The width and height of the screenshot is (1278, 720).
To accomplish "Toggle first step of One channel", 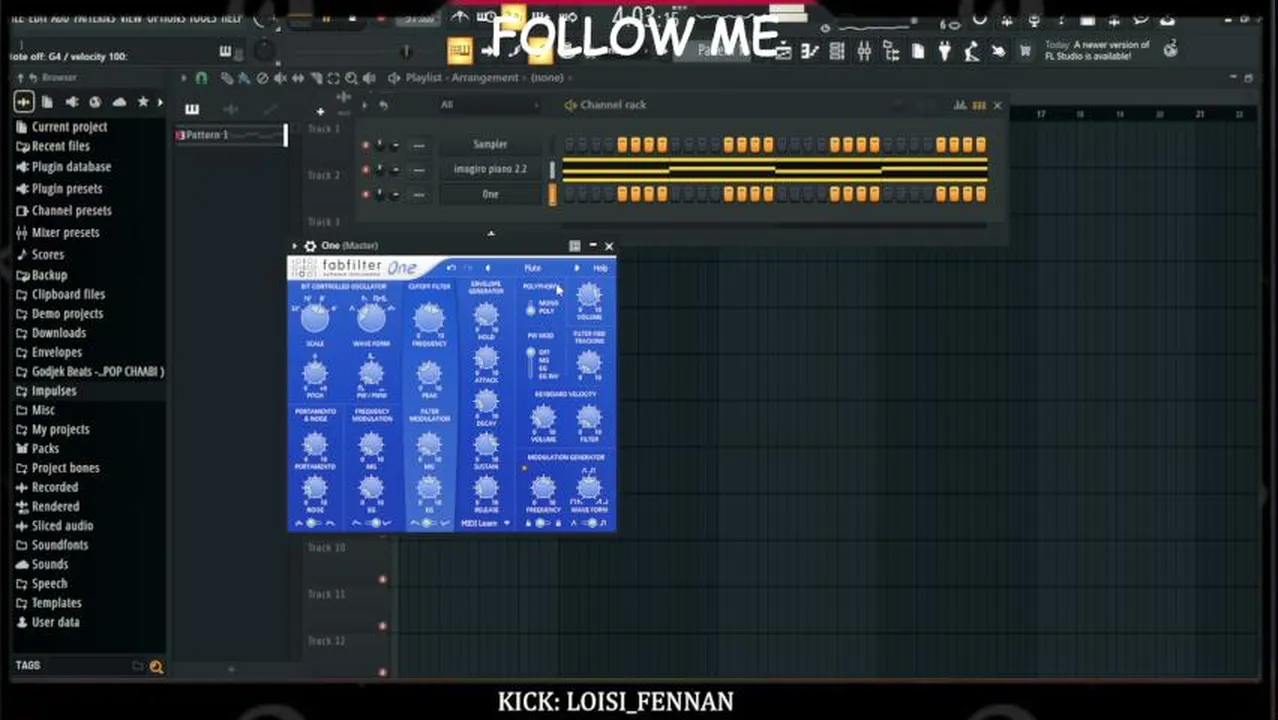I will [x=569, y=194].
